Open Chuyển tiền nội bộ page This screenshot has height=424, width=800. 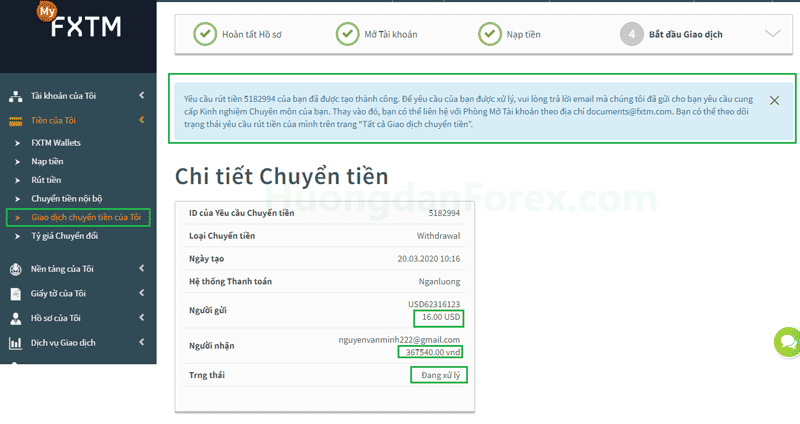pos(67,199)
